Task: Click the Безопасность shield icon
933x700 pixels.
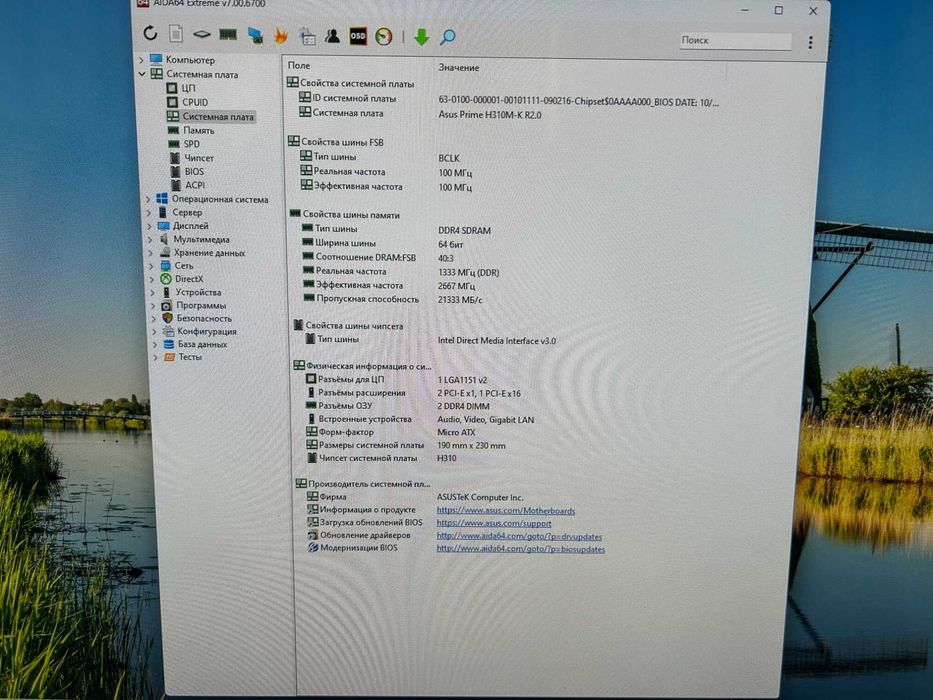Action: pos(167,318)
